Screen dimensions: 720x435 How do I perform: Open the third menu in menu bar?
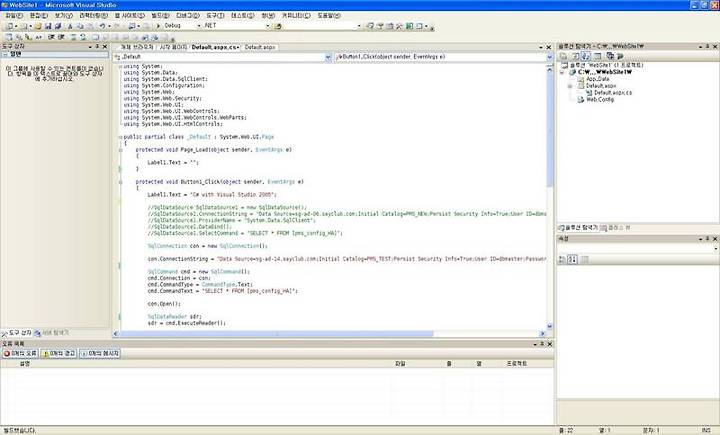63,16
